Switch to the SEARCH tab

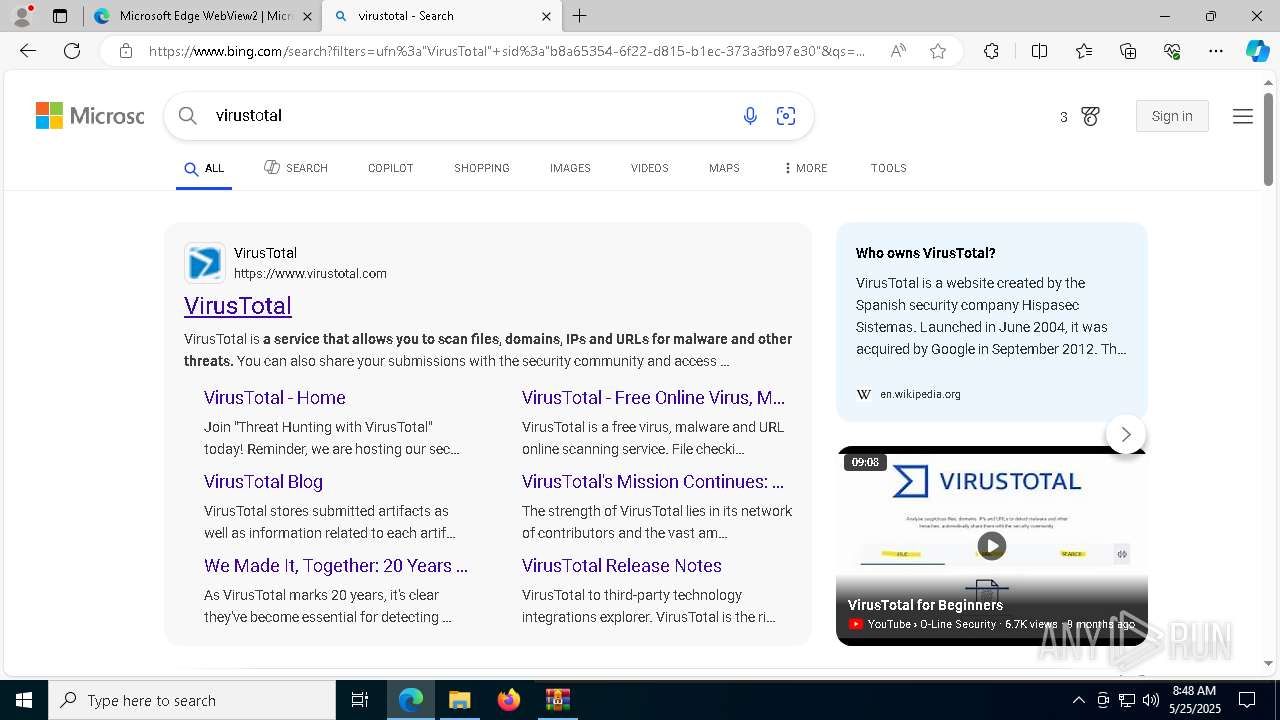click(x=296, y=168)
